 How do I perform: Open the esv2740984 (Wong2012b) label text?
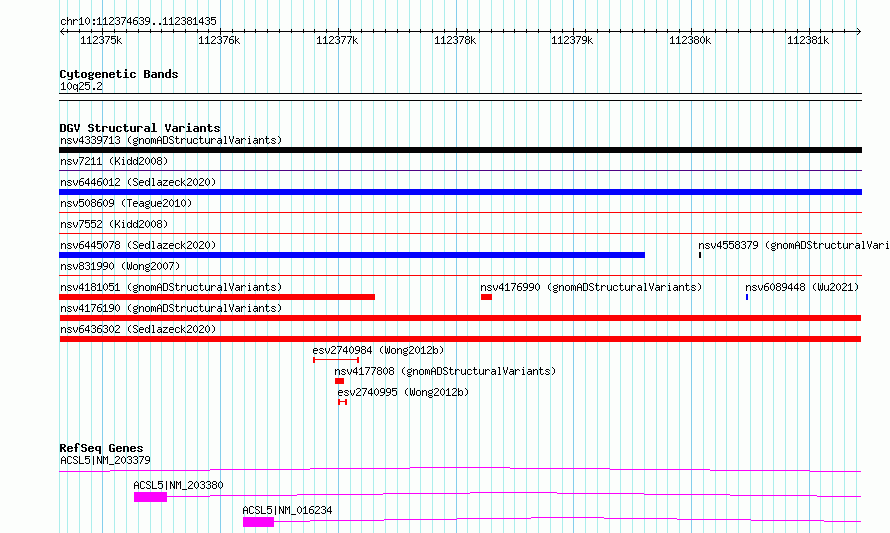click(x=378, y=350)
